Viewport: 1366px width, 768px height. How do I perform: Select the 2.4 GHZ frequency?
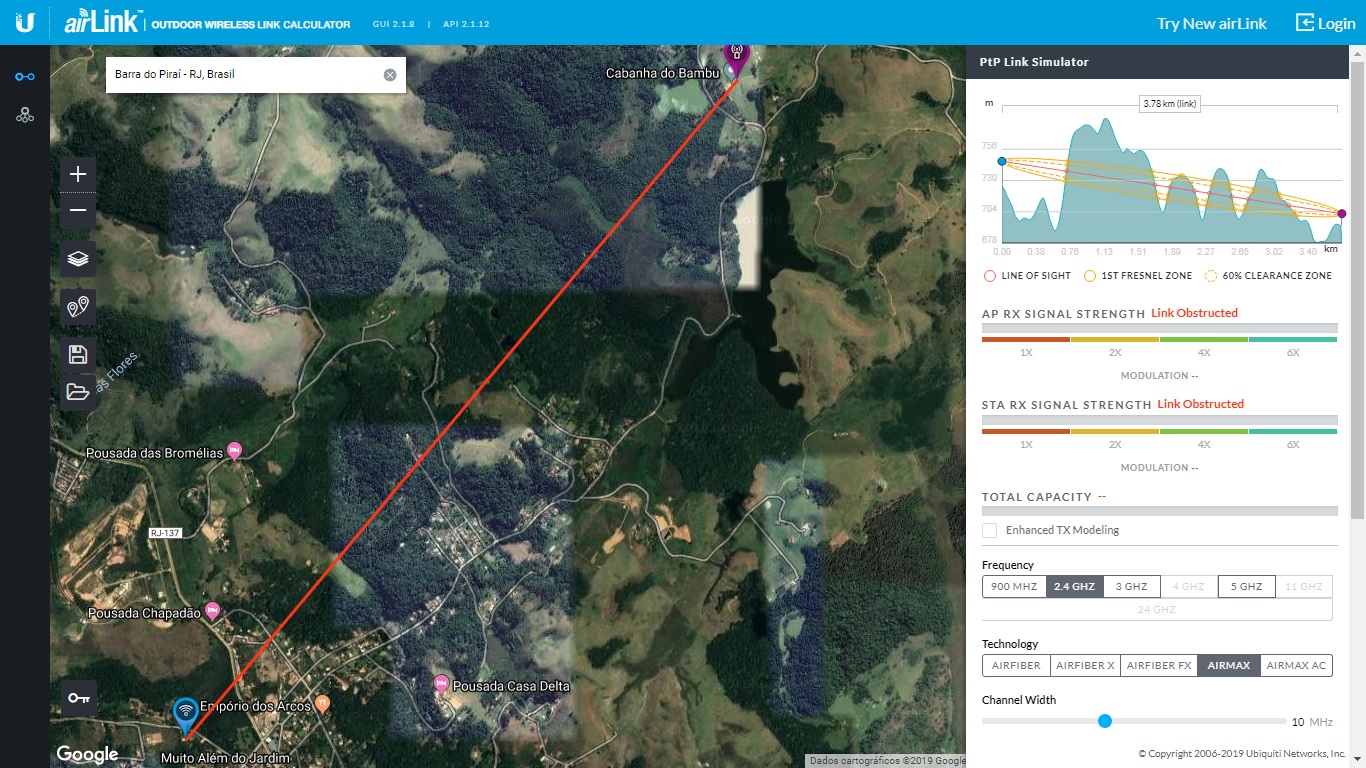click(x=1075, y=586)
